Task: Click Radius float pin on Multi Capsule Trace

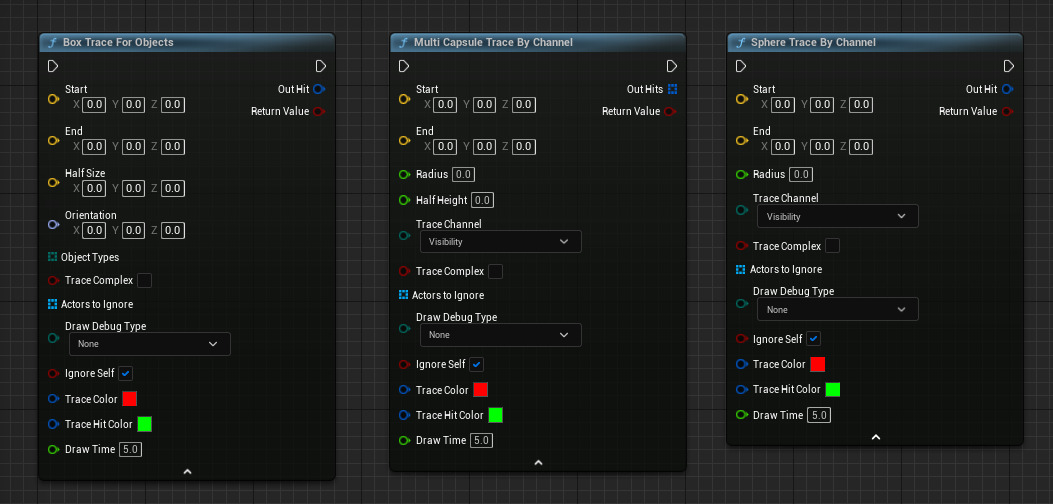Action: [x=404, y=175]
